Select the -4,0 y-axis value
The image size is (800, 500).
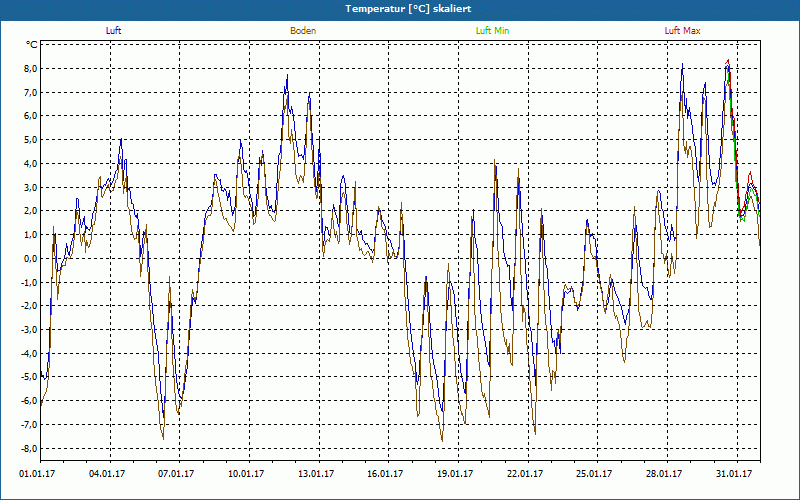point(28,353)
